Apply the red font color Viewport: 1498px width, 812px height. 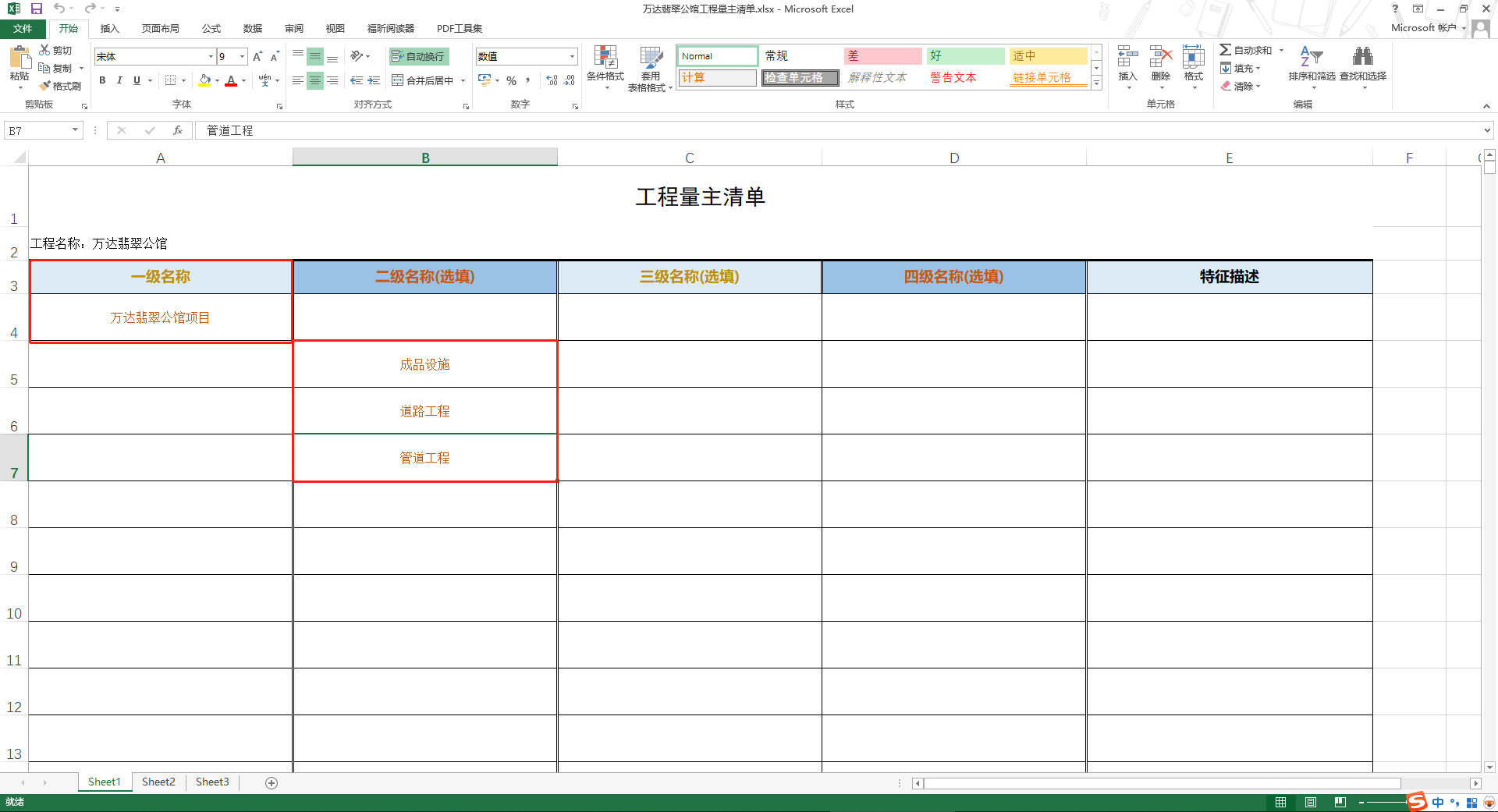tap(231, 80)
